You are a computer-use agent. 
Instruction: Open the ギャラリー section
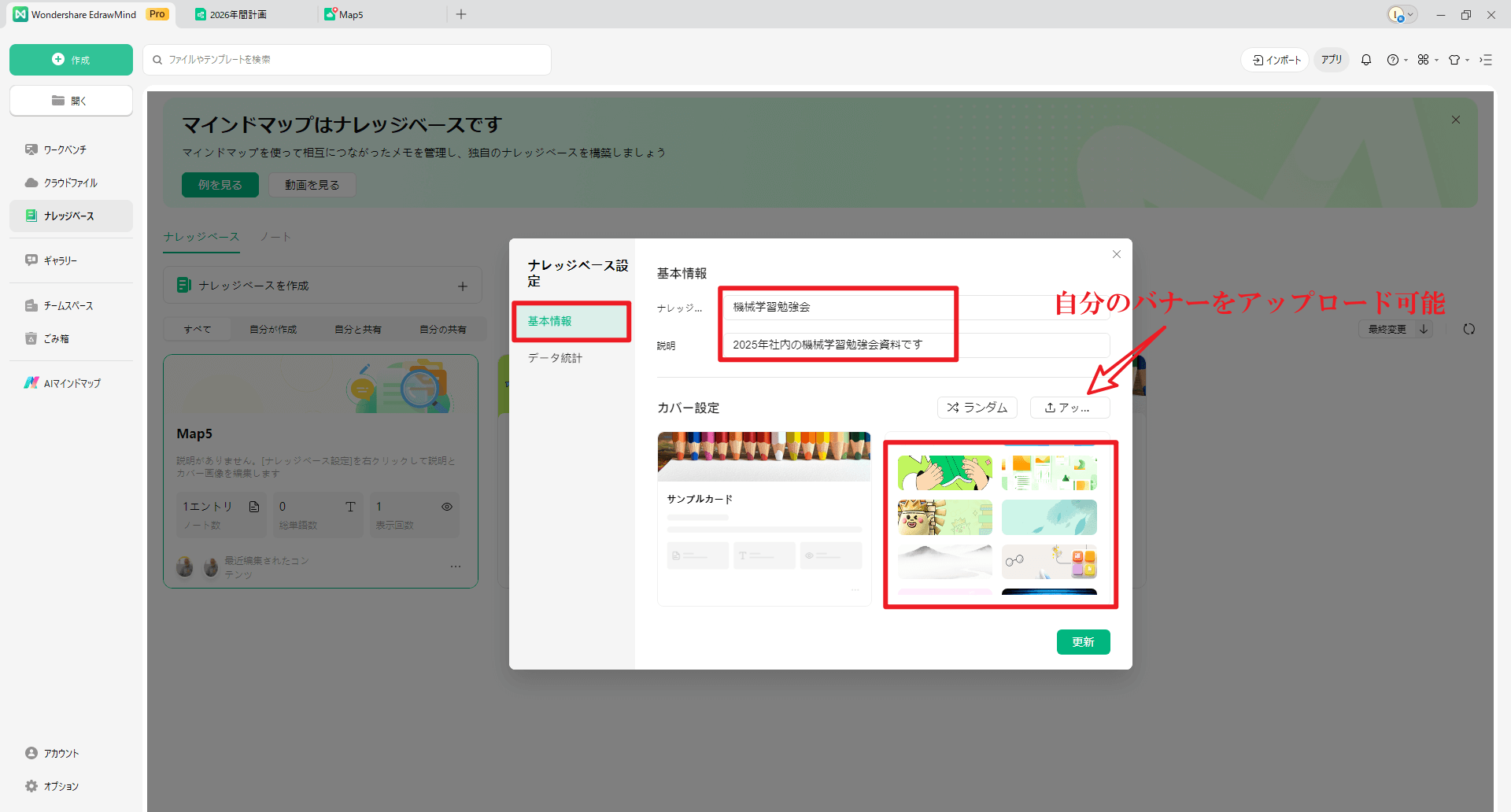(61, 260)
